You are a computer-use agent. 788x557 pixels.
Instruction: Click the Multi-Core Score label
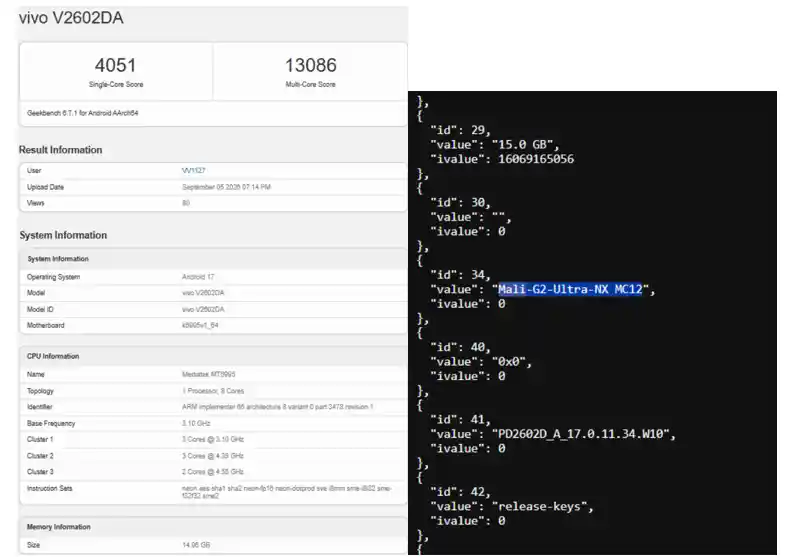(x=311, y=84)
